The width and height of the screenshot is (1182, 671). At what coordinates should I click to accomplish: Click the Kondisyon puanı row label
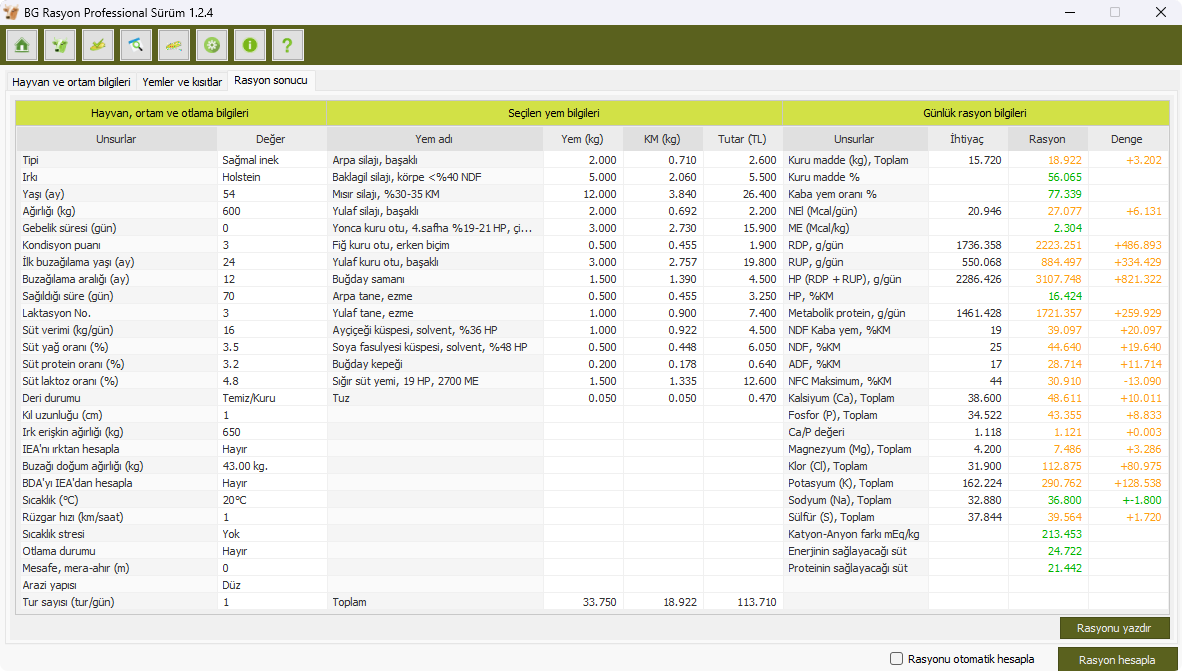62,245
